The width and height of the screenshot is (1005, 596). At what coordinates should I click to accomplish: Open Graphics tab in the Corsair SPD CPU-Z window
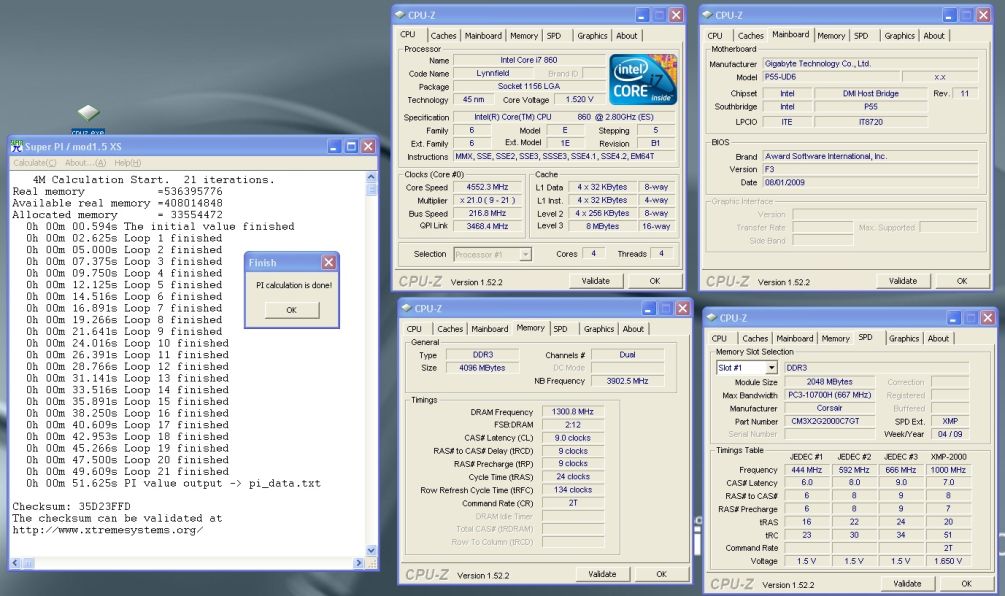904,338
